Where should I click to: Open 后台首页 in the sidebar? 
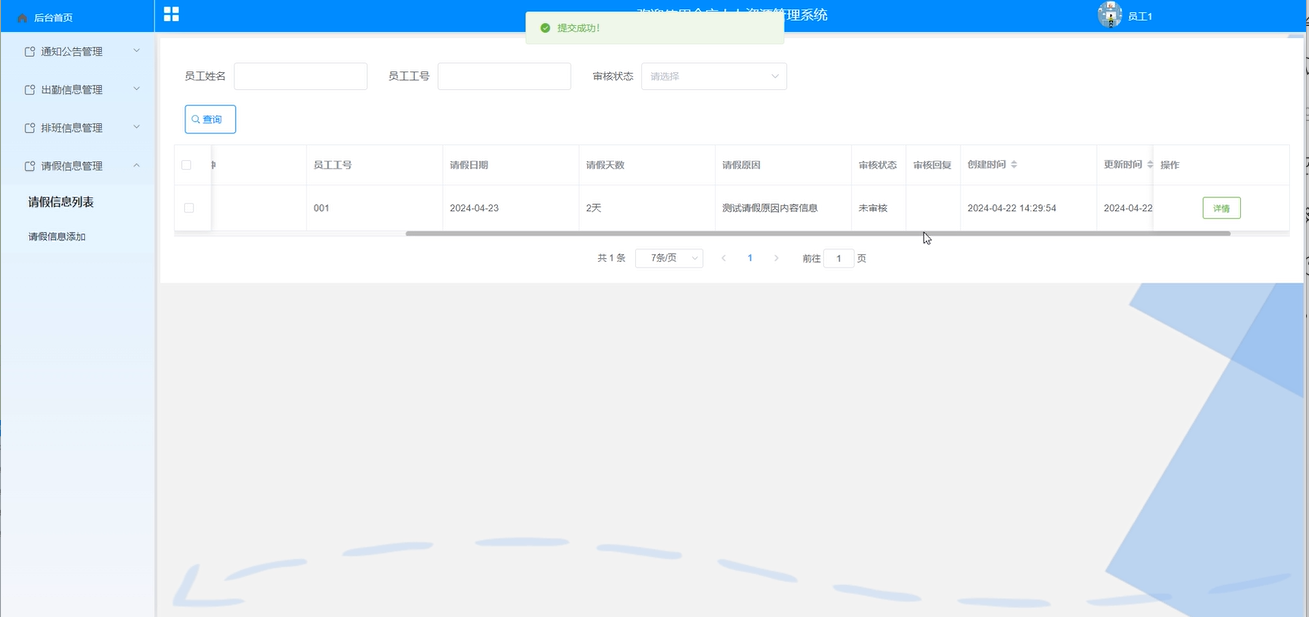52,18
